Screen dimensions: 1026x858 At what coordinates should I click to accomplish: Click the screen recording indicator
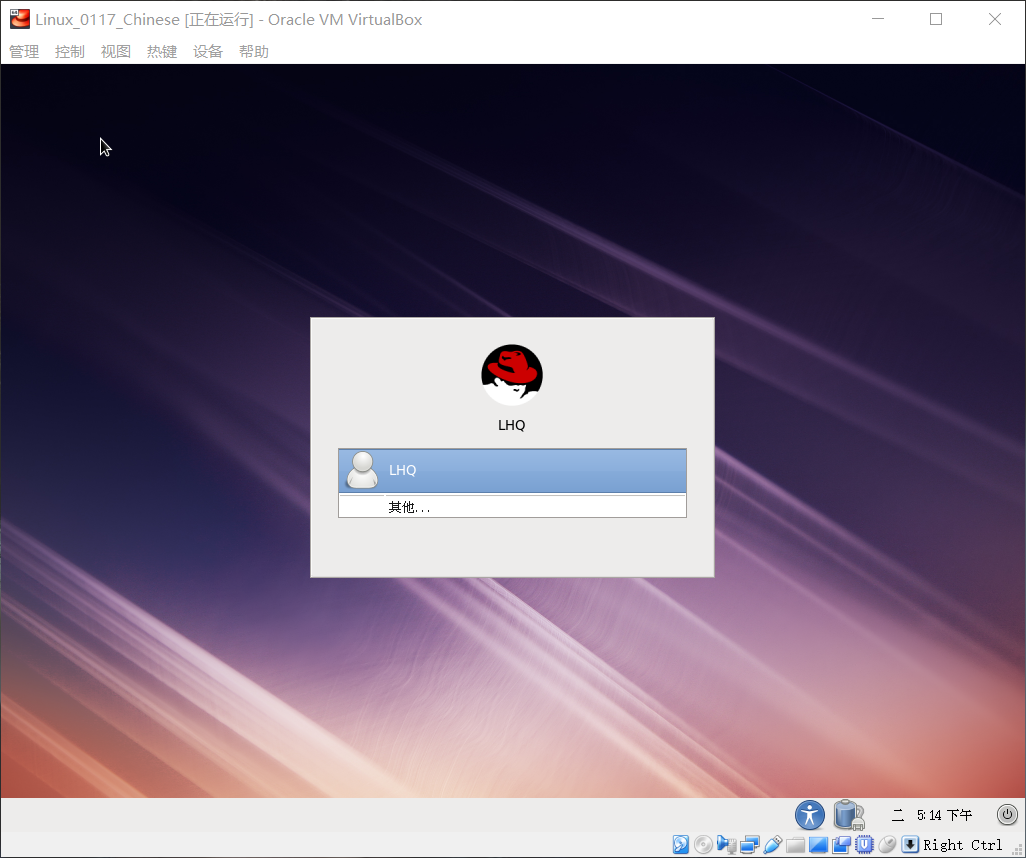point(841,845)
